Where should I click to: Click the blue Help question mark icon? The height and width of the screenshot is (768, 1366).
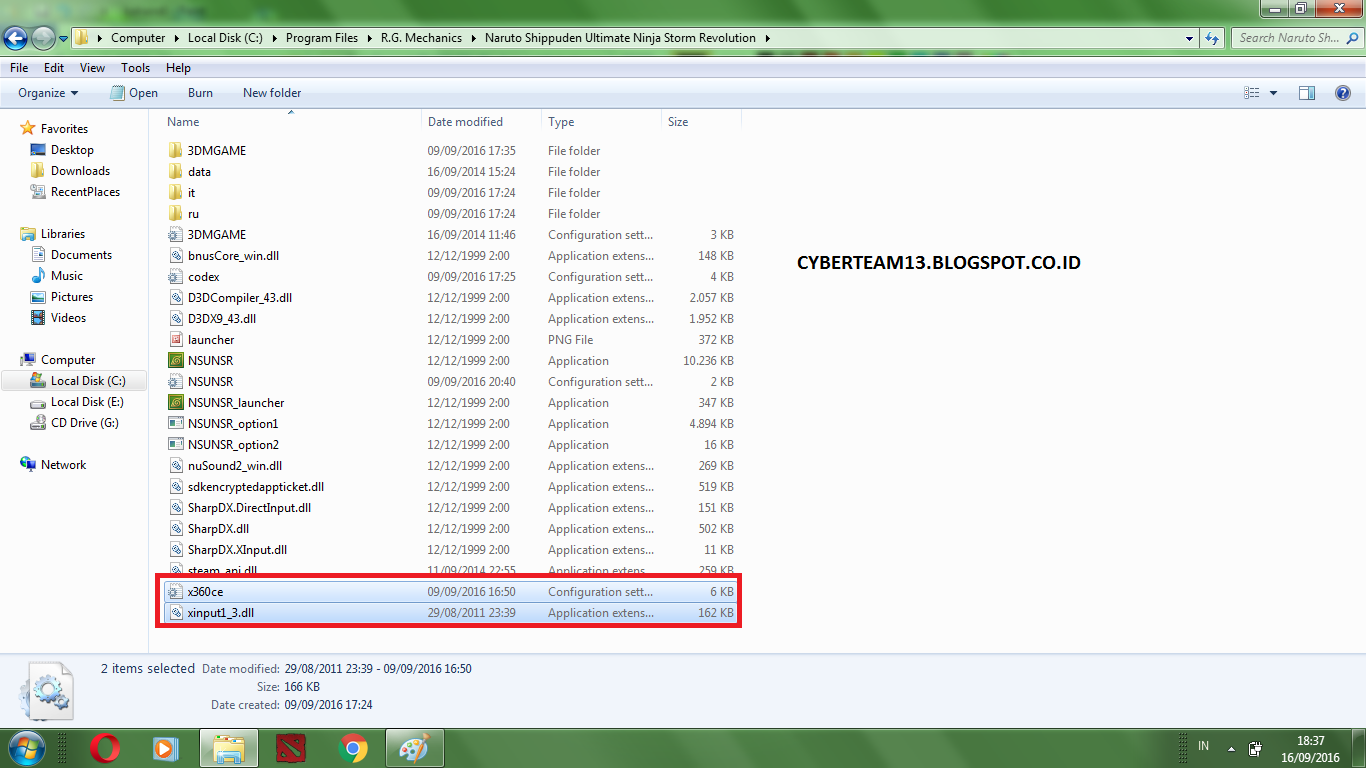pyautogui.click(x=1343, y=93)
